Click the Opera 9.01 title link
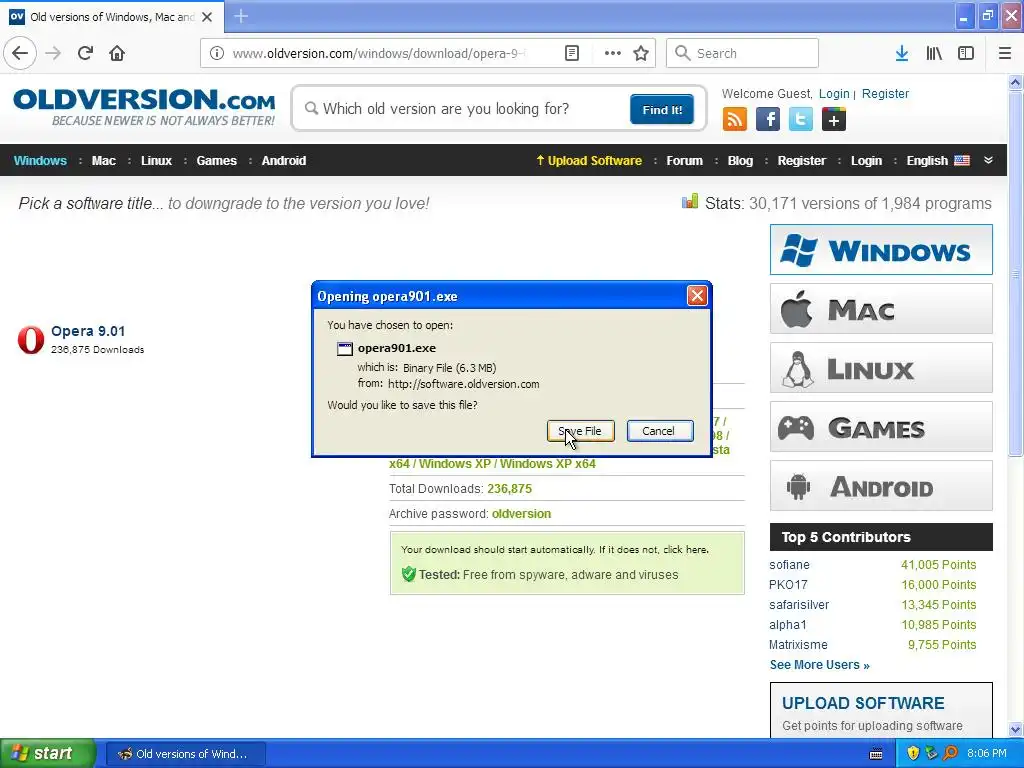1024x768 pixels. [x=88, y=331]
